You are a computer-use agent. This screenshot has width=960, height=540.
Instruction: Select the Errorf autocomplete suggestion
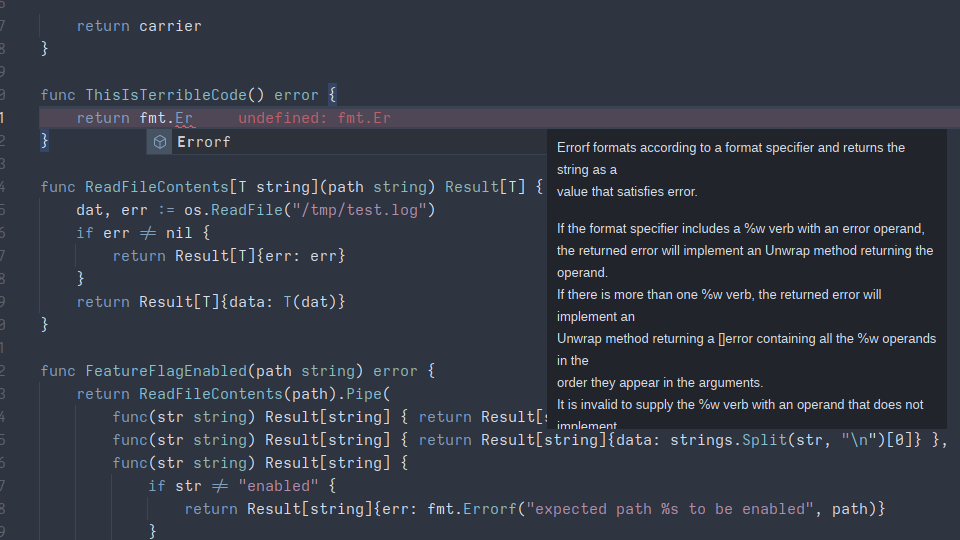click(x=204, y=142)
